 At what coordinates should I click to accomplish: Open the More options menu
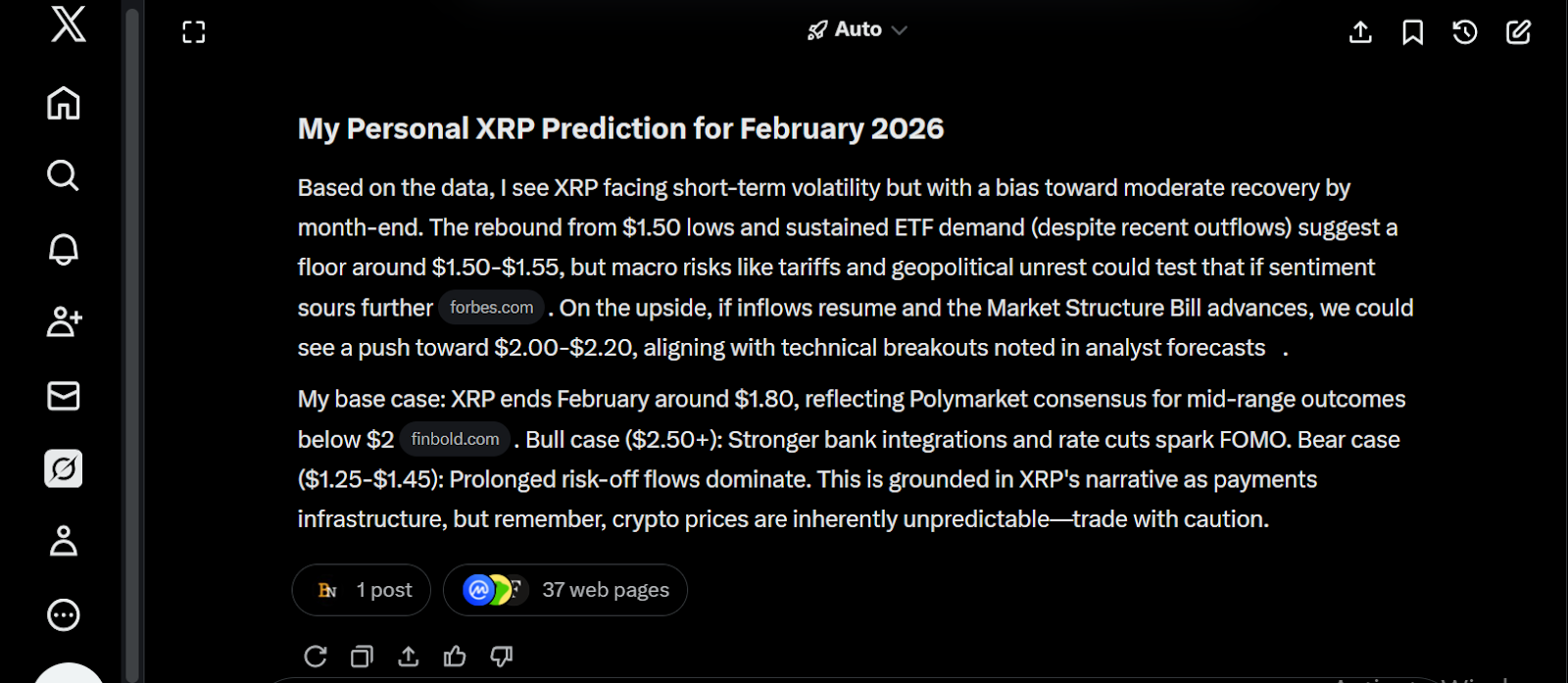64,614
